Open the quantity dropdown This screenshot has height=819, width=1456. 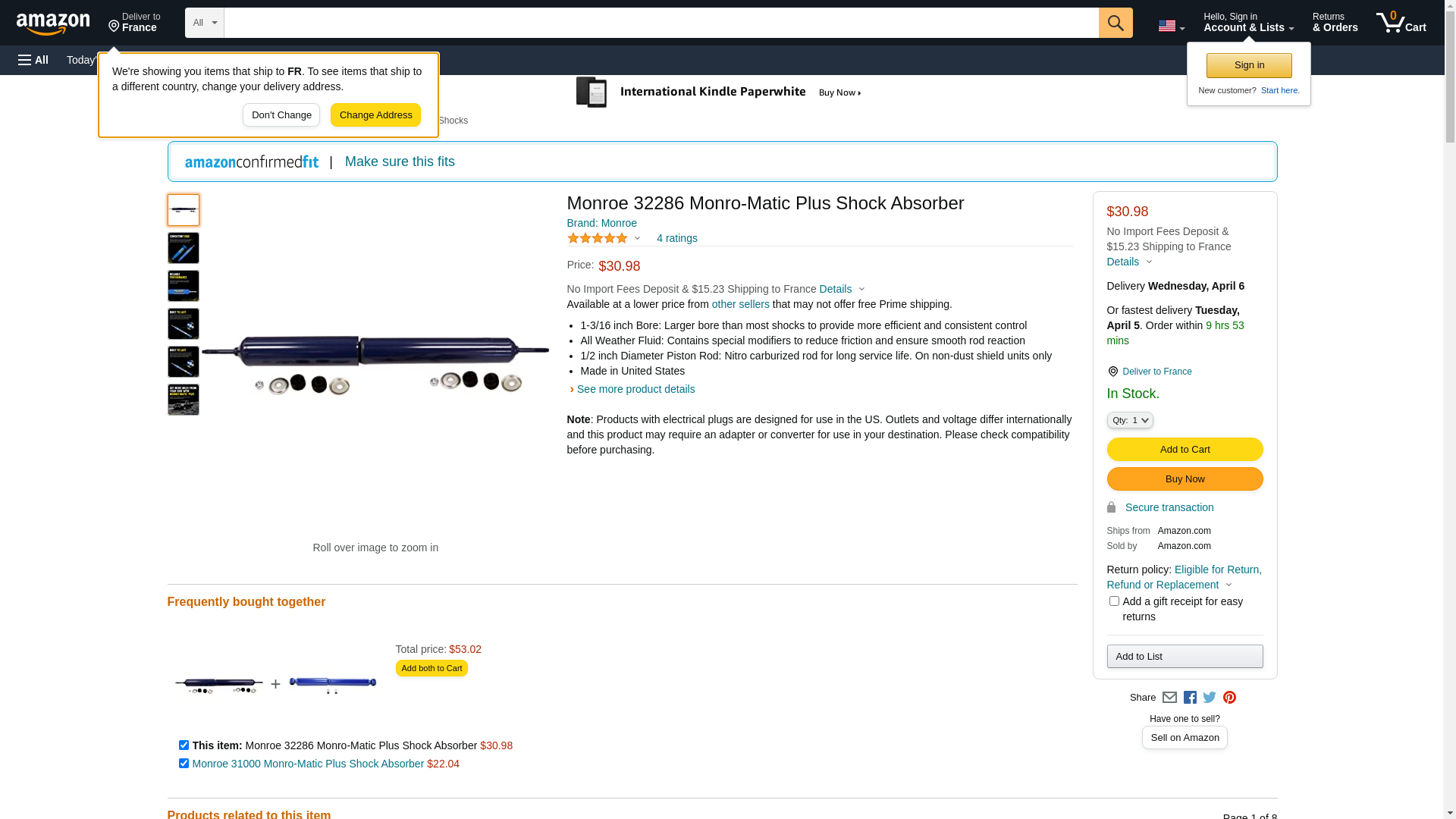pos(1130,420)
